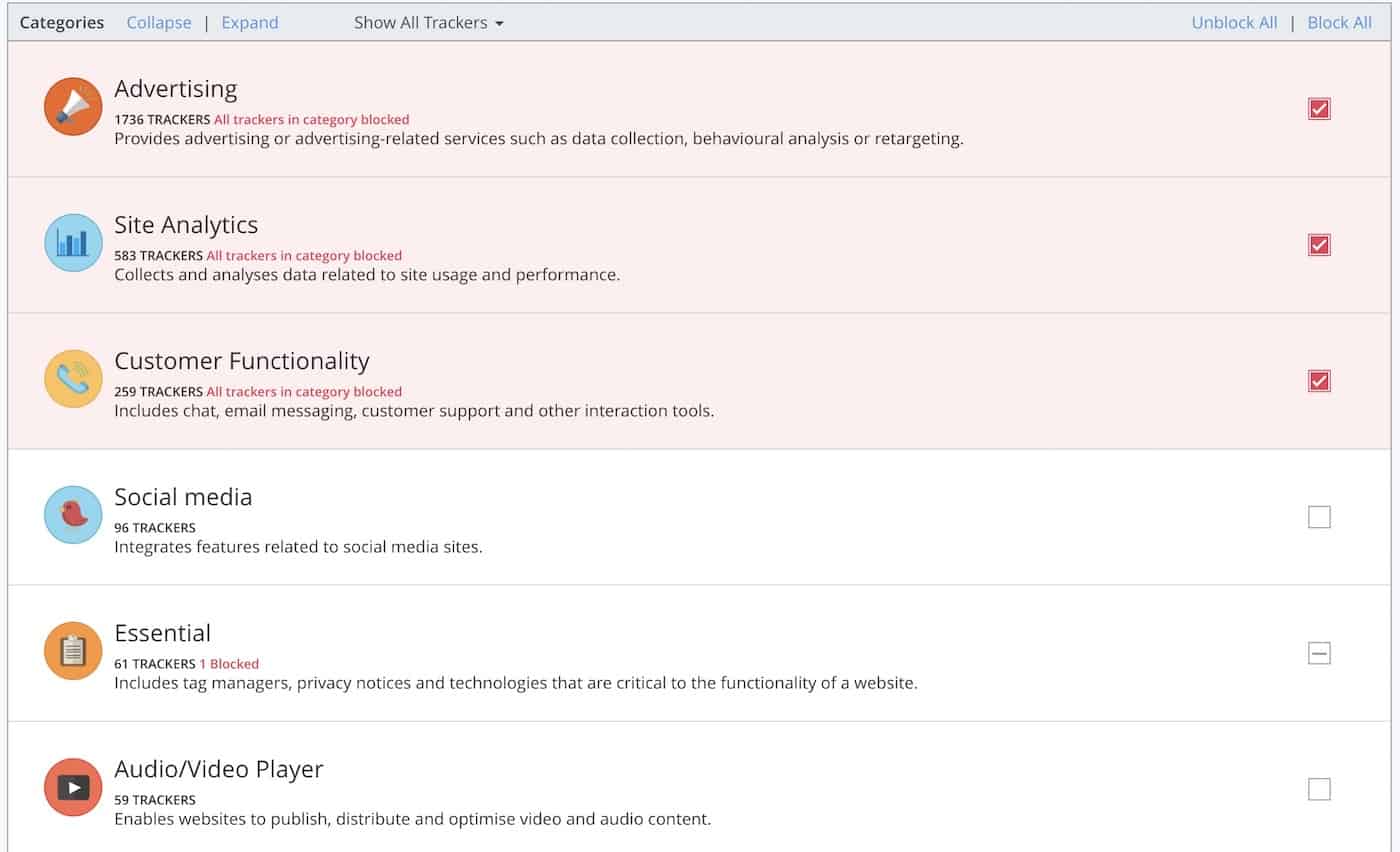The width and height of the screenshot is (1400, 852).
Task: Click the Expand link
Action: point(250,22)
